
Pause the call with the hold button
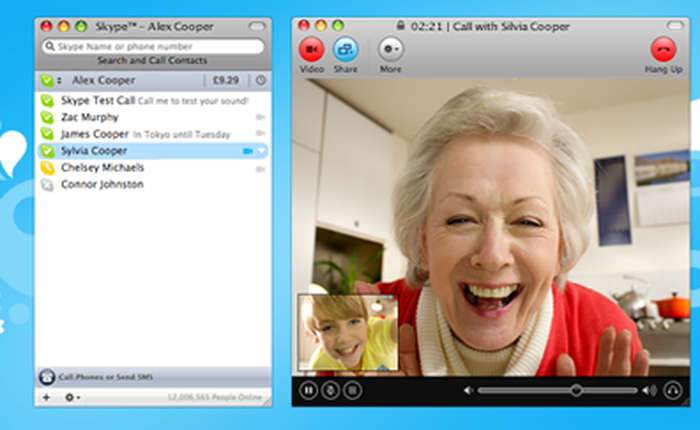click(x=309, y=390)
